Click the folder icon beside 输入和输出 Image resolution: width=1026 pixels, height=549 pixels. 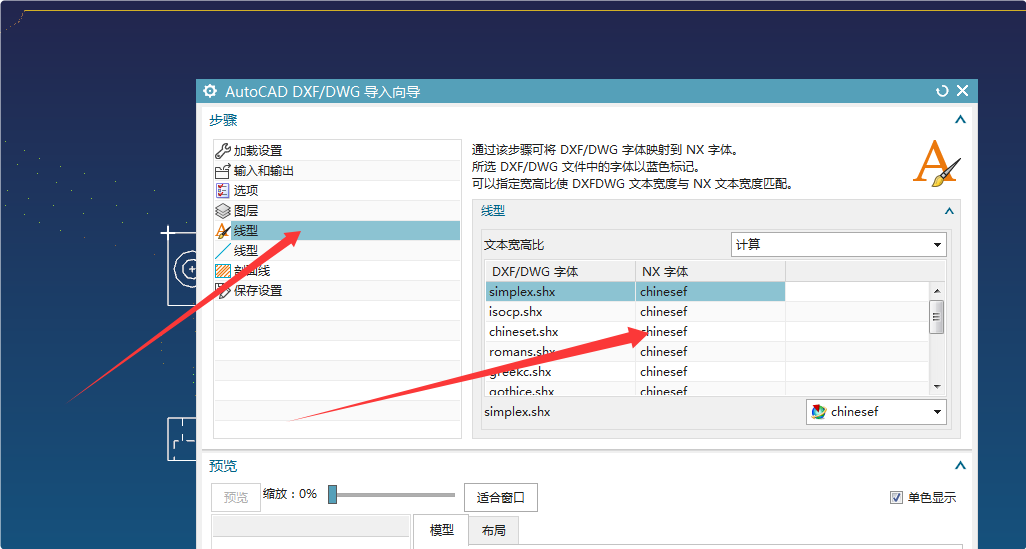[x=222, y=171]
